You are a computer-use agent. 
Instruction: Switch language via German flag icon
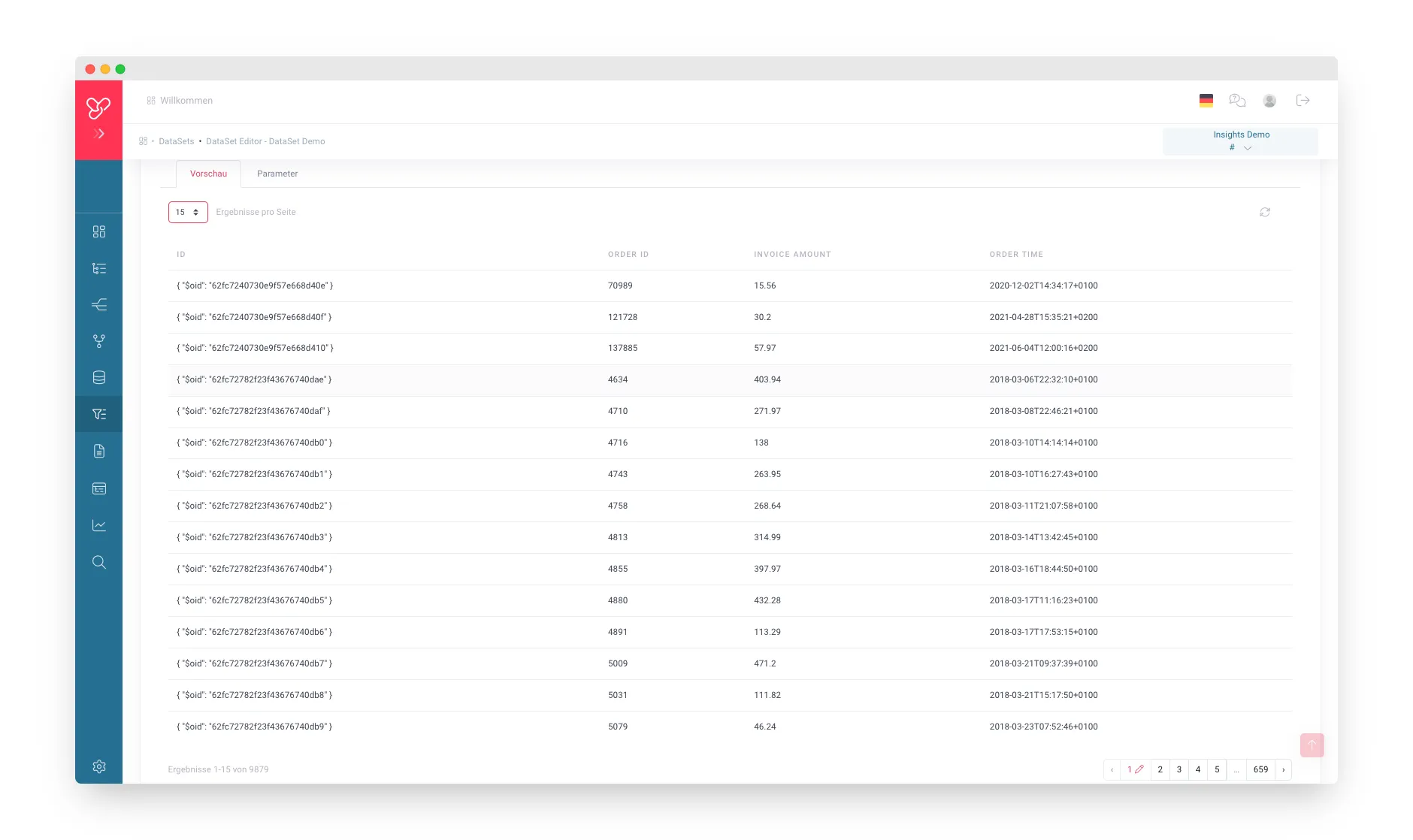(1206, 101)
